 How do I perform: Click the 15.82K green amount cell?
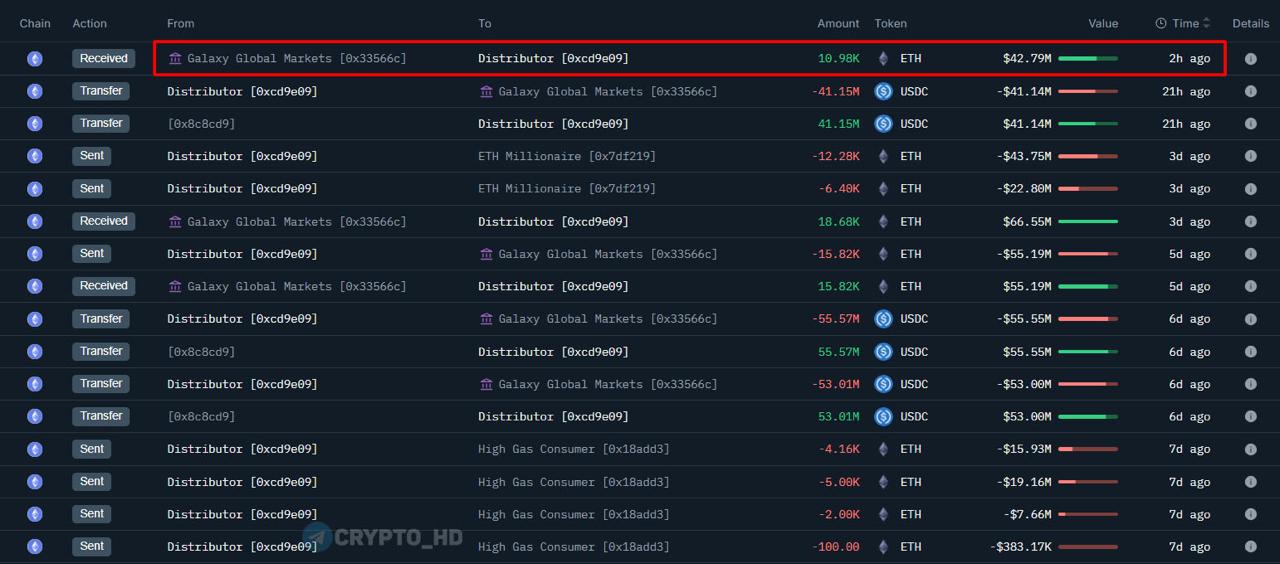(839, 286)
